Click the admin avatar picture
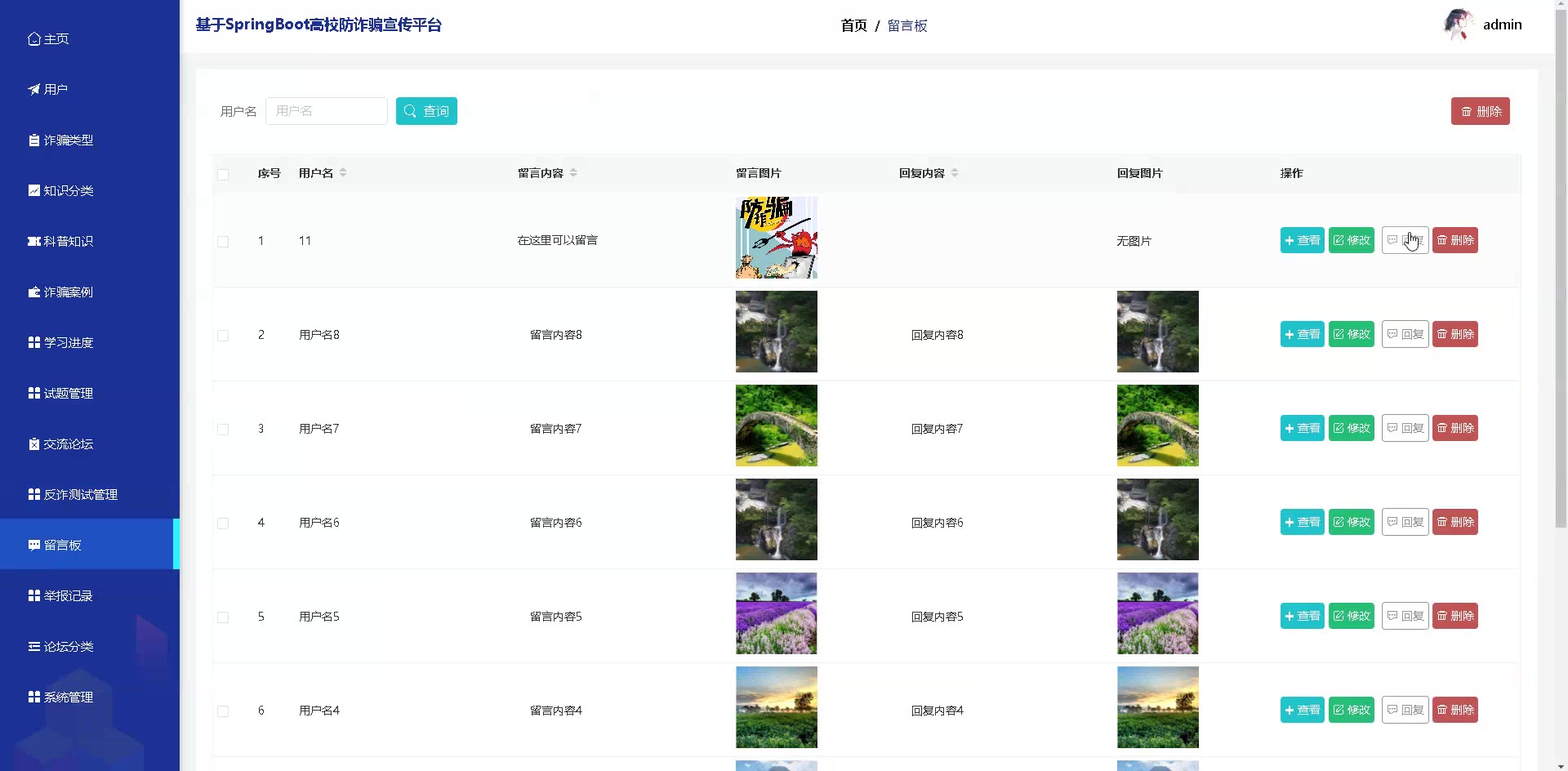 click(1458, 25)
